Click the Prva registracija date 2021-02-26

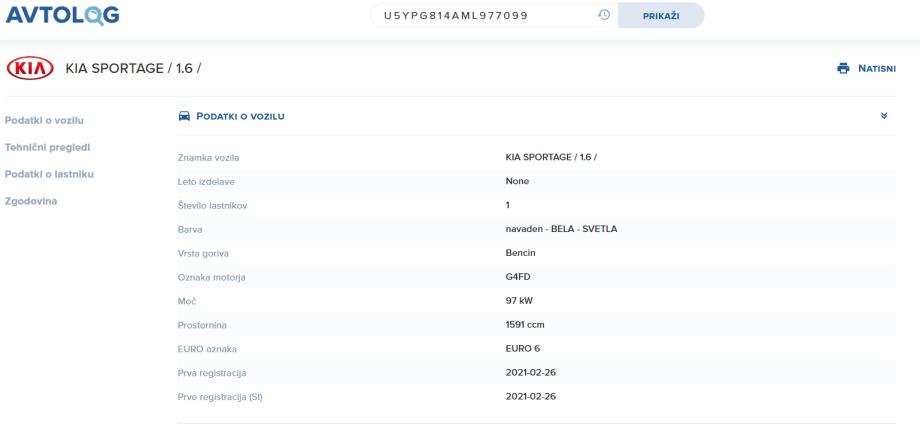click(530, 373)
